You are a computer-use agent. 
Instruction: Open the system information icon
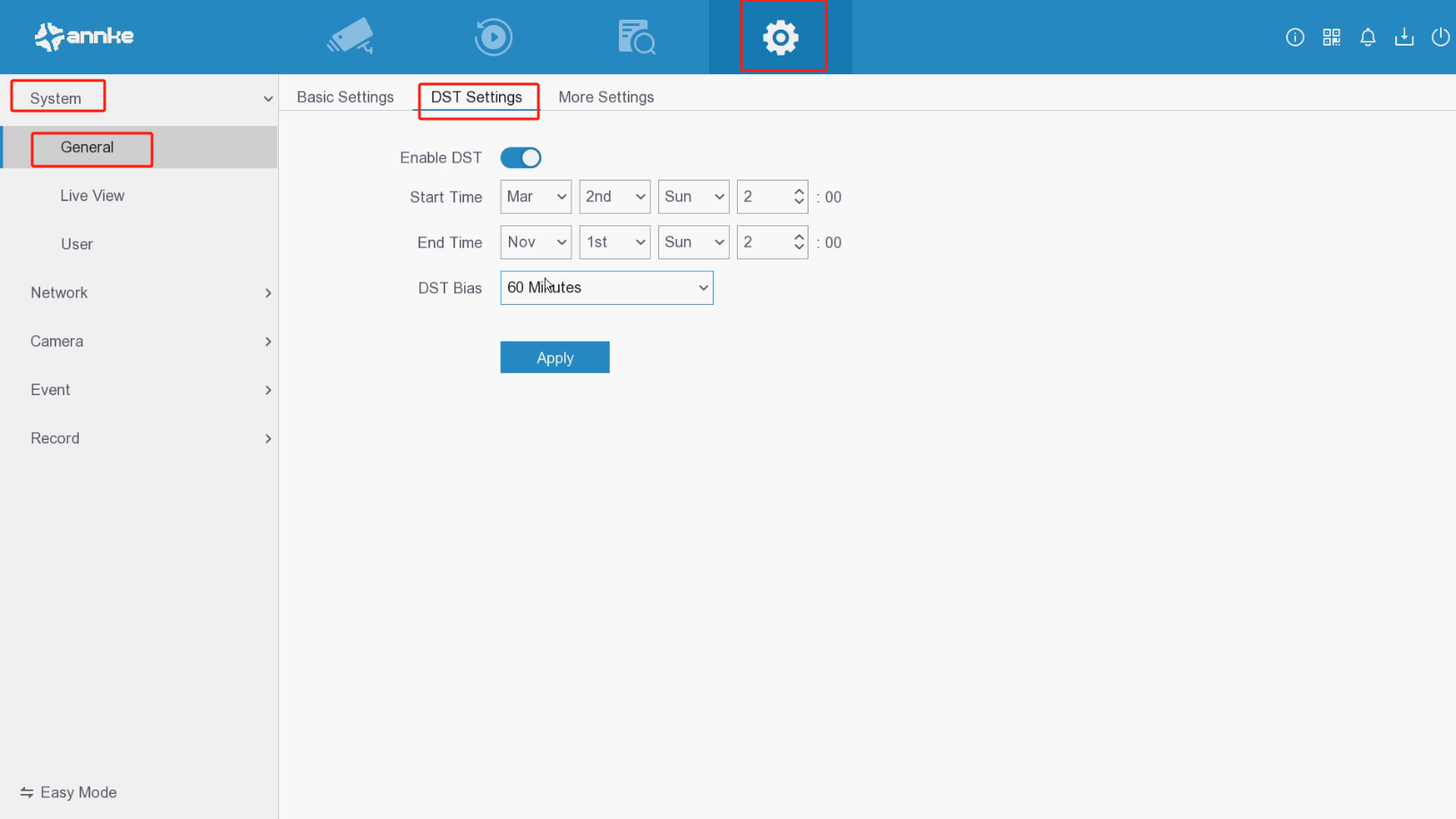[x=1294, y=37]
